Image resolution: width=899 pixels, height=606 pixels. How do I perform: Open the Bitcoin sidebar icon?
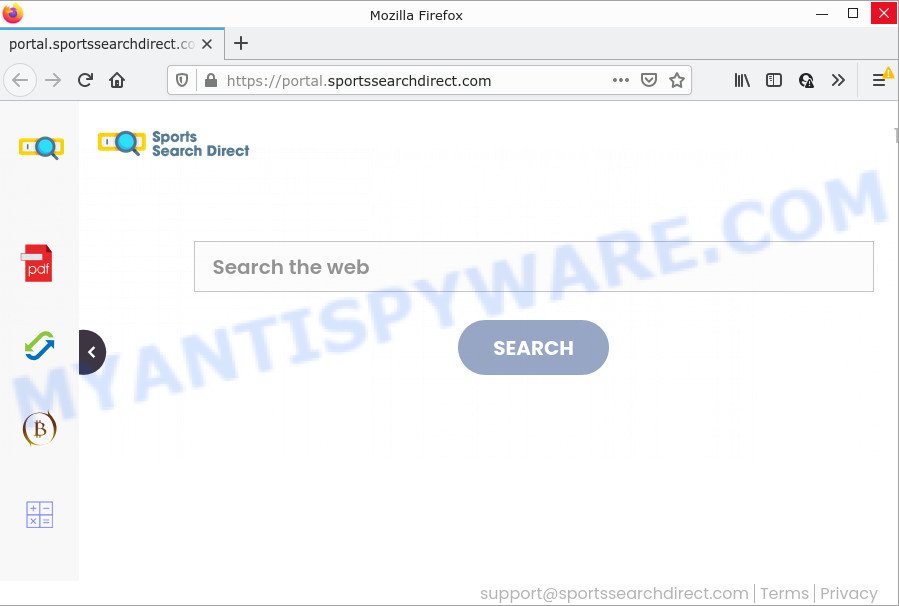pos(40,428)
